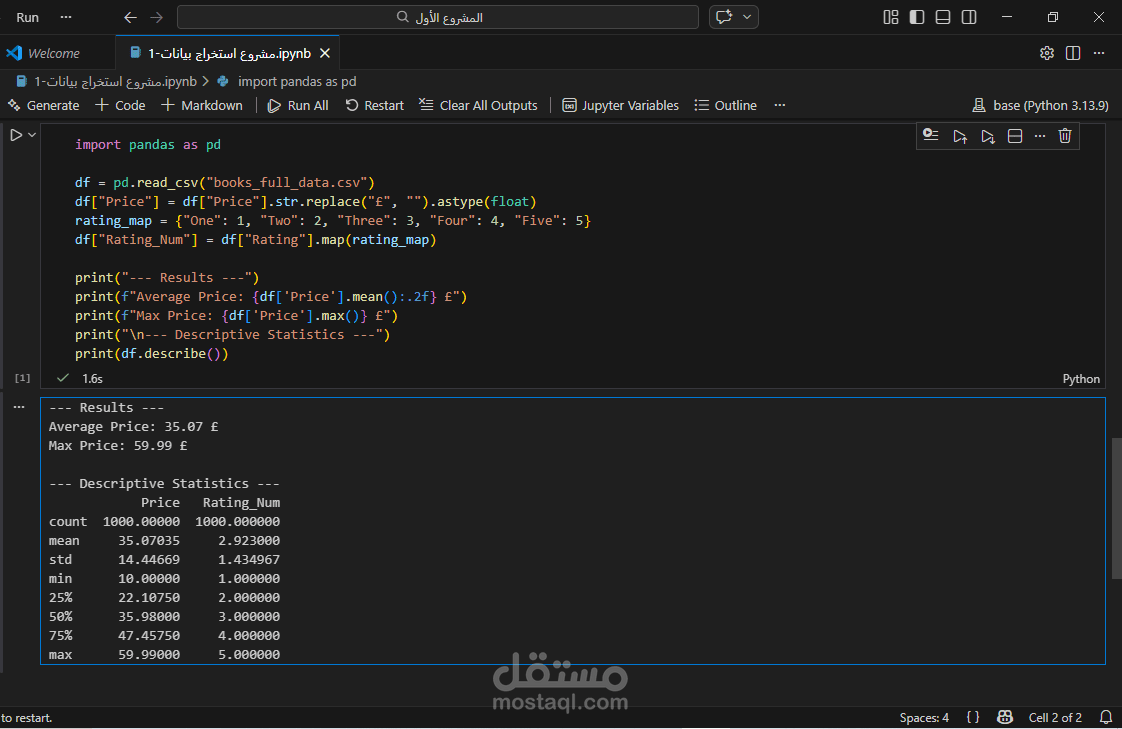The image size is (1122, 729).
Task: Execute above cells icon
Action: (960, 136)
